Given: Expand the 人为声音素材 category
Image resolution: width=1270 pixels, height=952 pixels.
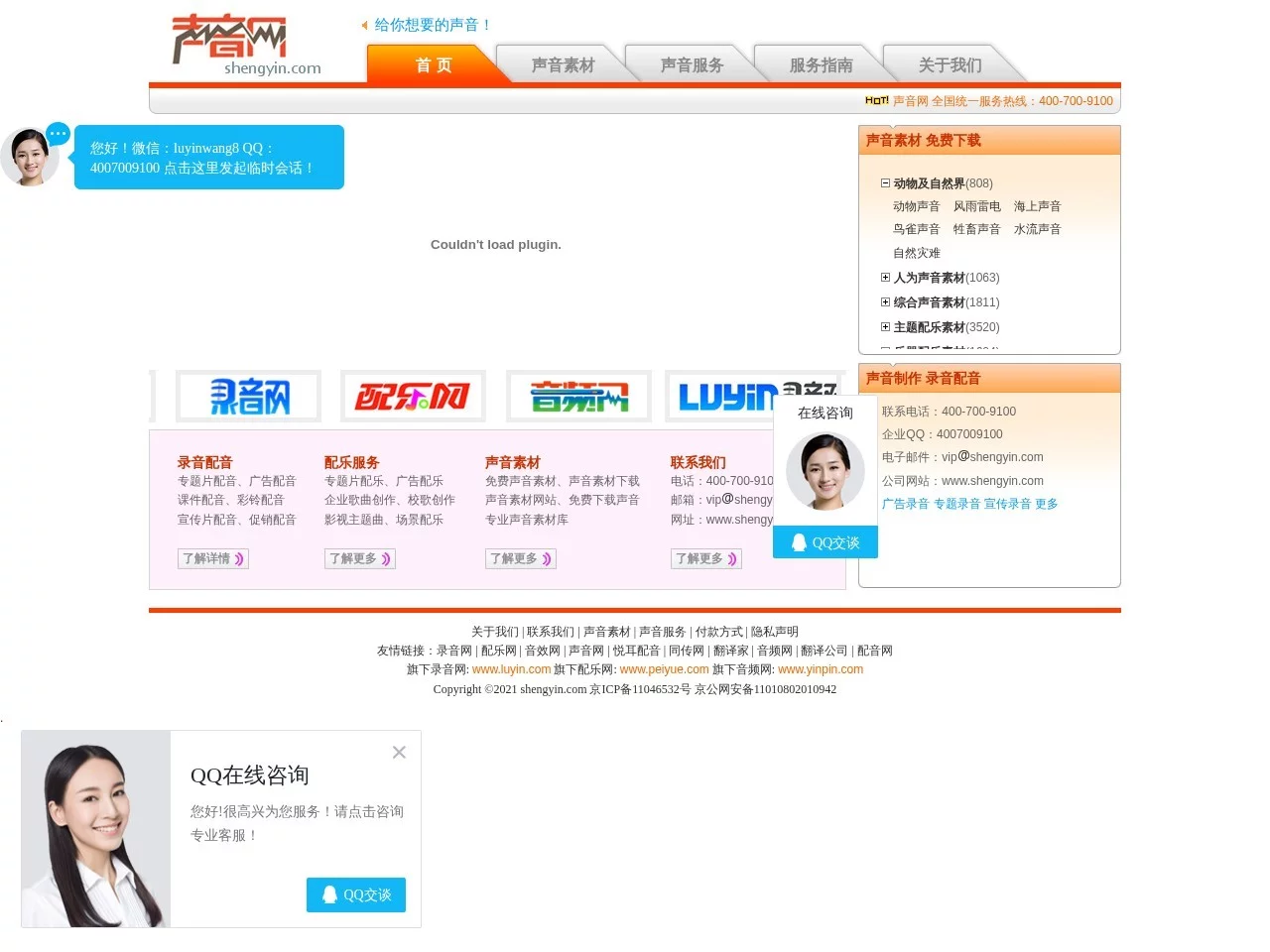Looking at the screenshot, I should pyautogui.click(x=885, y=278).
